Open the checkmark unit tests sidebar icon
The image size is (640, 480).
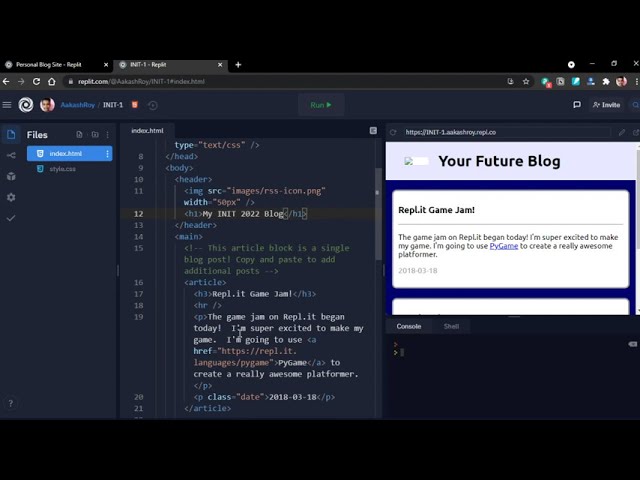pyautogui.click(x=11, y=218)
